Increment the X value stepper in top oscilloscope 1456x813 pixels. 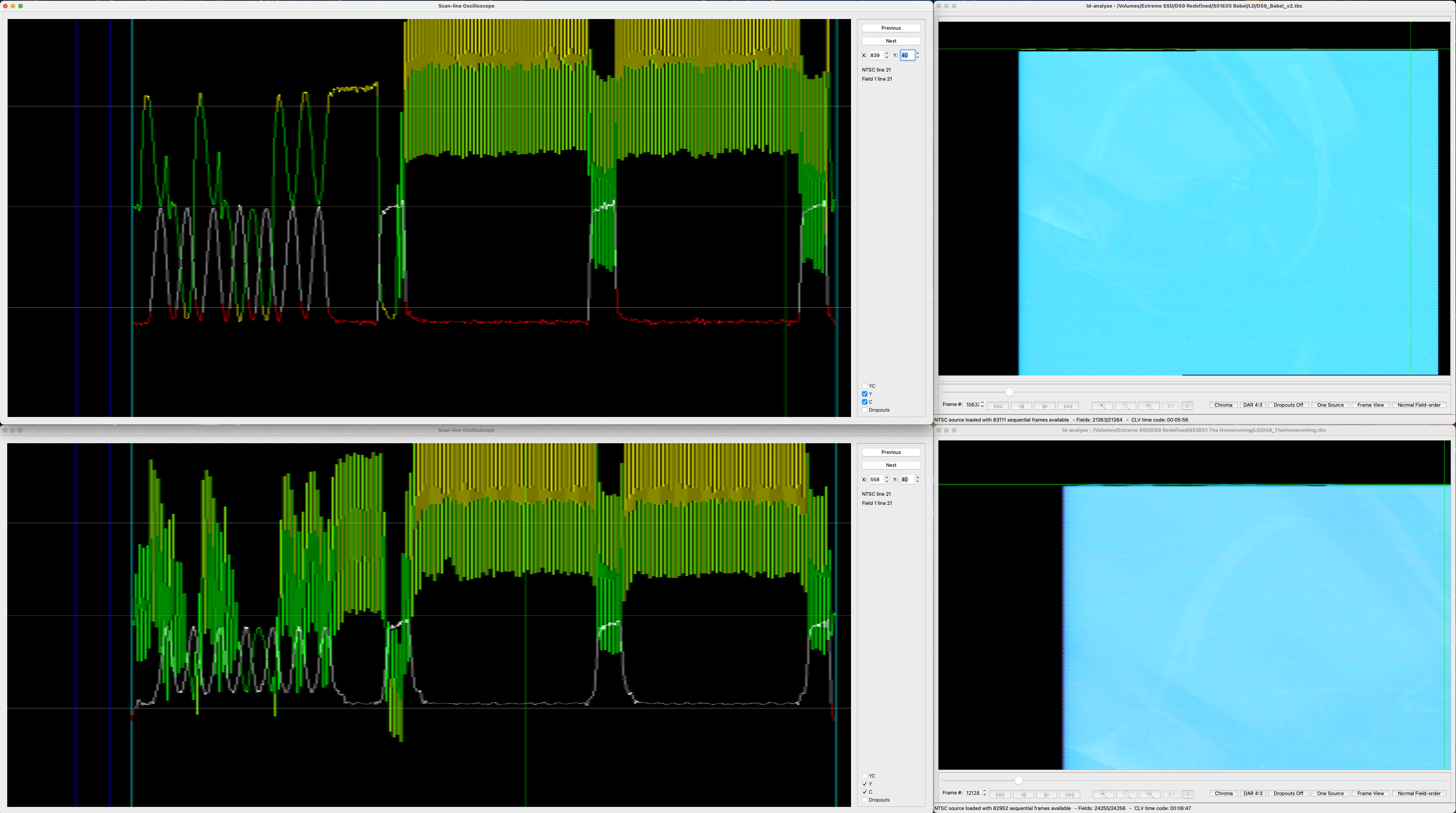pyautogui.click(x=887, y=53)
